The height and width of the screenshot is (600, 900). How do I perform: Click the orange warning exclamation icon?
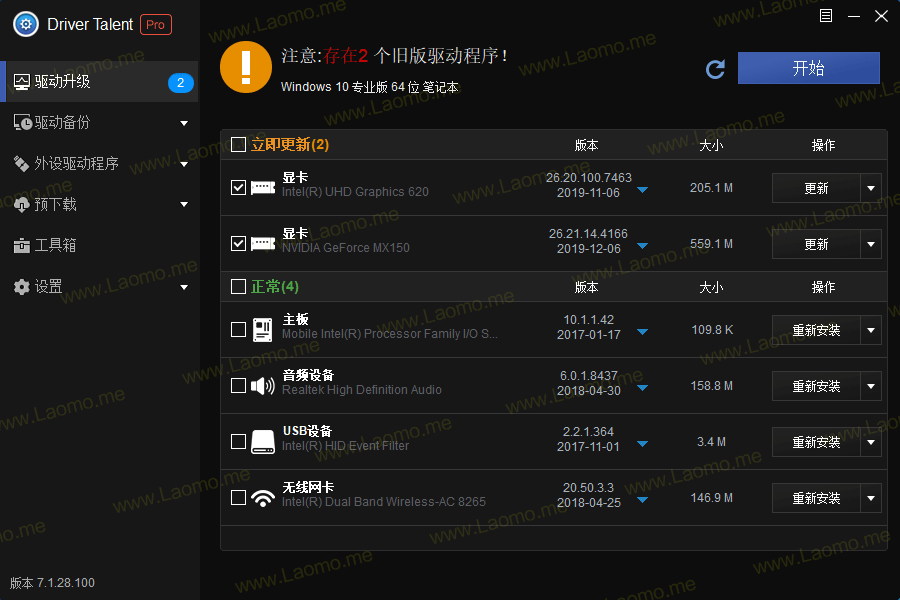[246, 67]
